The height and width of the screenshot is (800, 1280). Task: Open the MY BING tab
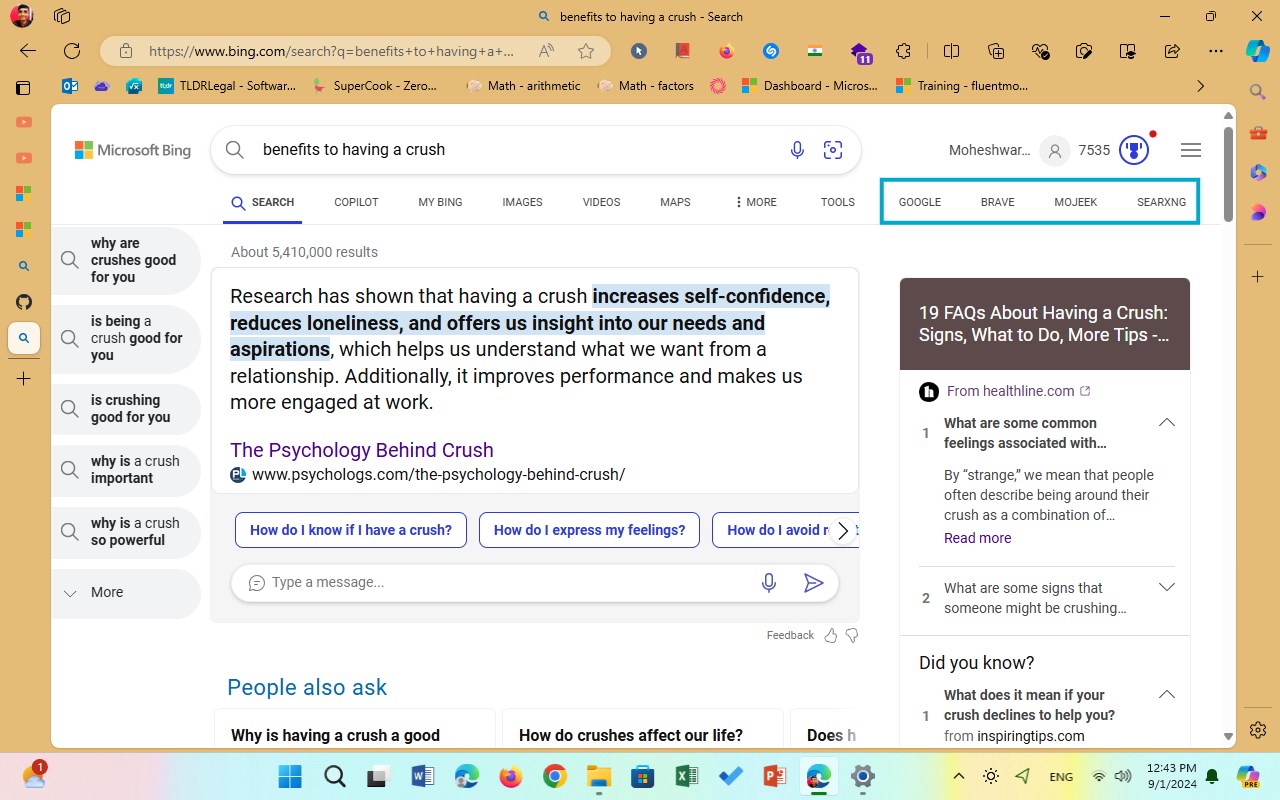[x=440, y=202]
